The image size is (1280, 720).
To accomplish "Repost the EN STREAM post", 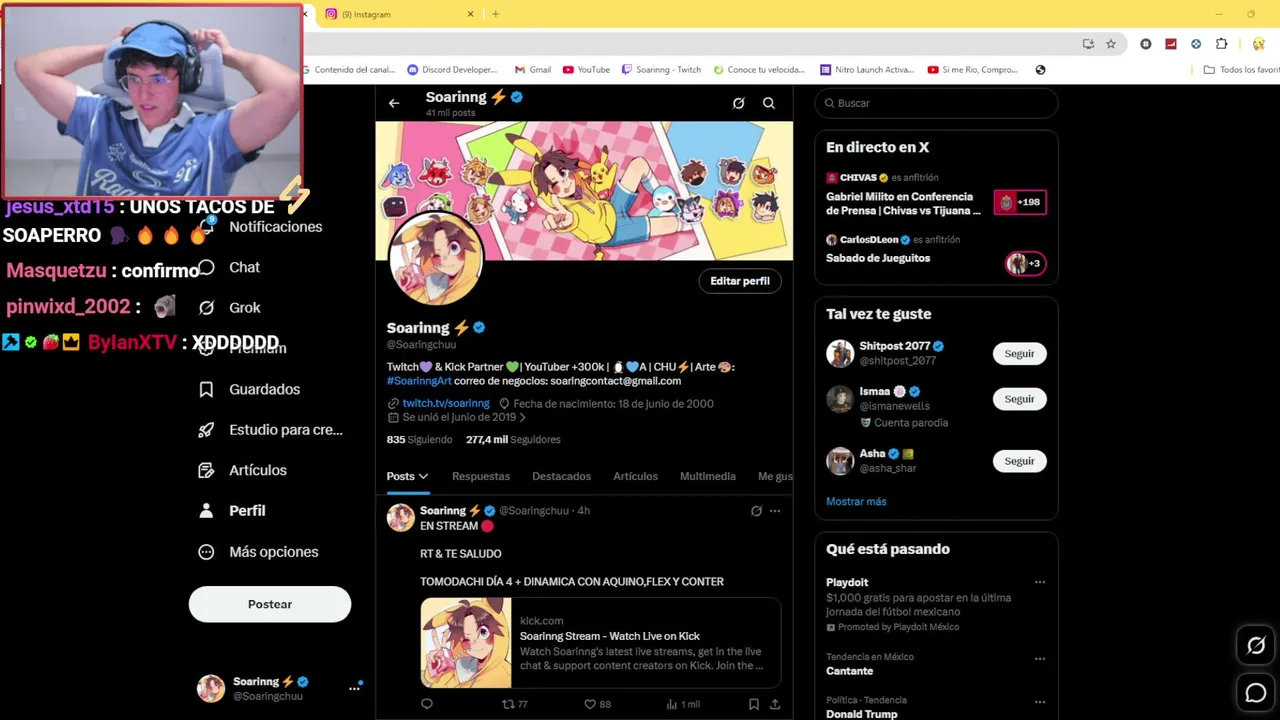I will pos(508,704).
